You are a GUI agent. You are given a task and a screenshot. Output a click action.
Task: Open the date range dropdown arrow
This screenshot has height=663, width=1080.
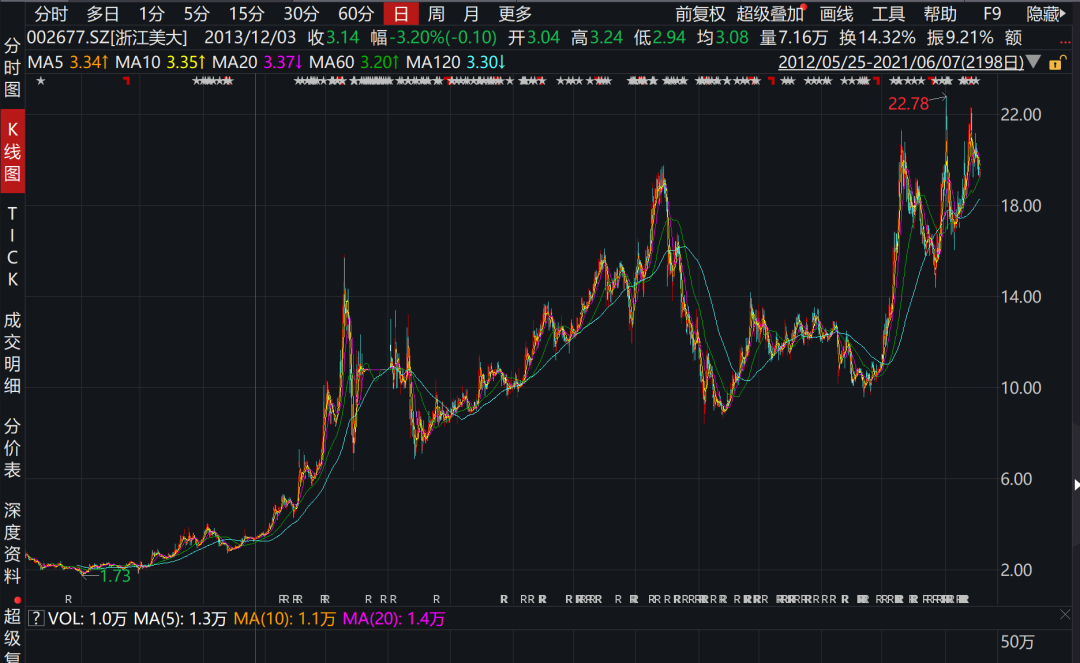[1033, 62]
